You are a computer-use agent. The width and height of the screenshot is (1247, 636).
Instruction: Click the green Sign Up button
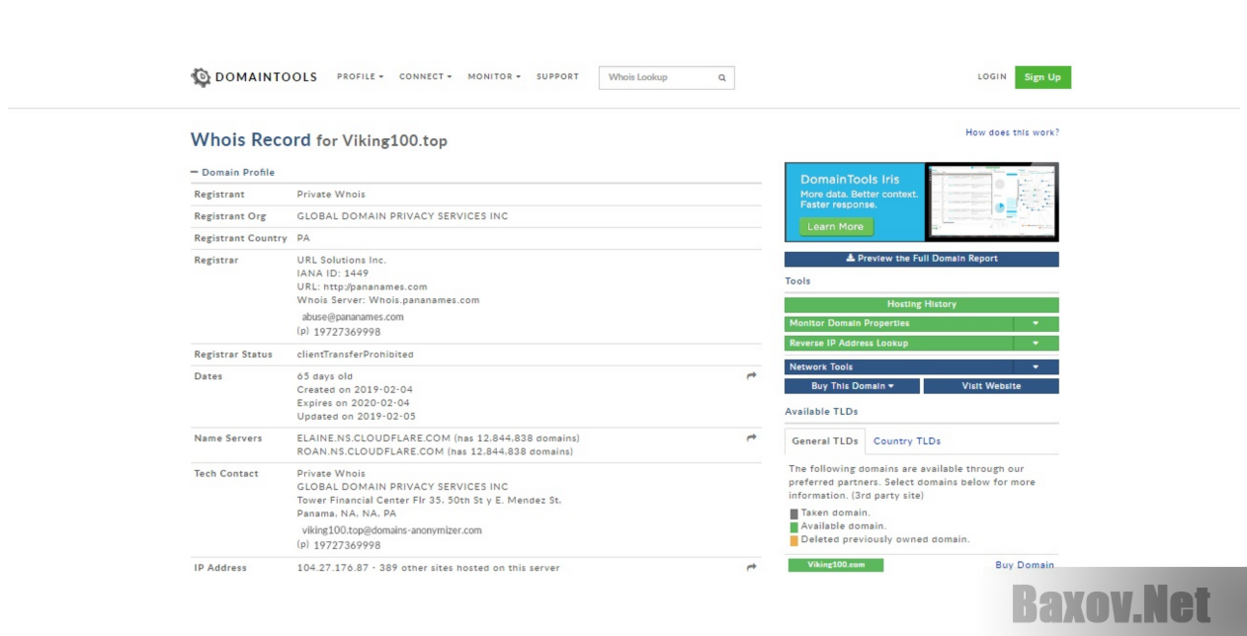pos(1043,77)
